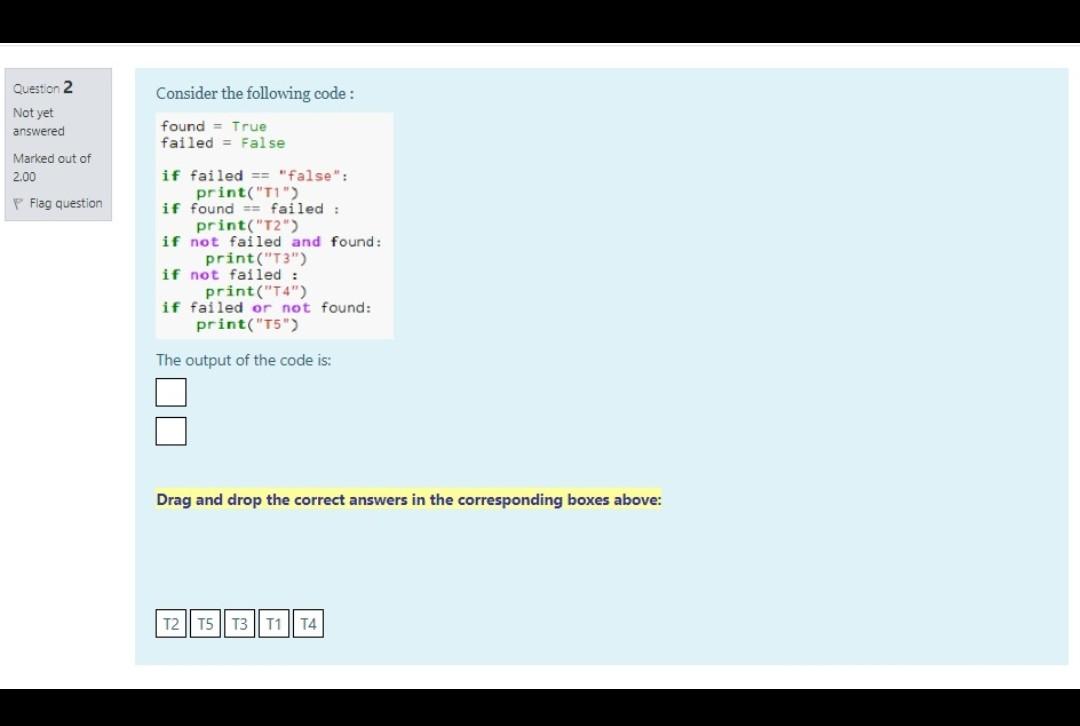This screenshot has height=726, width=1080.
Task: Select the T2 draggable answer tile
Action: (171, 623)
